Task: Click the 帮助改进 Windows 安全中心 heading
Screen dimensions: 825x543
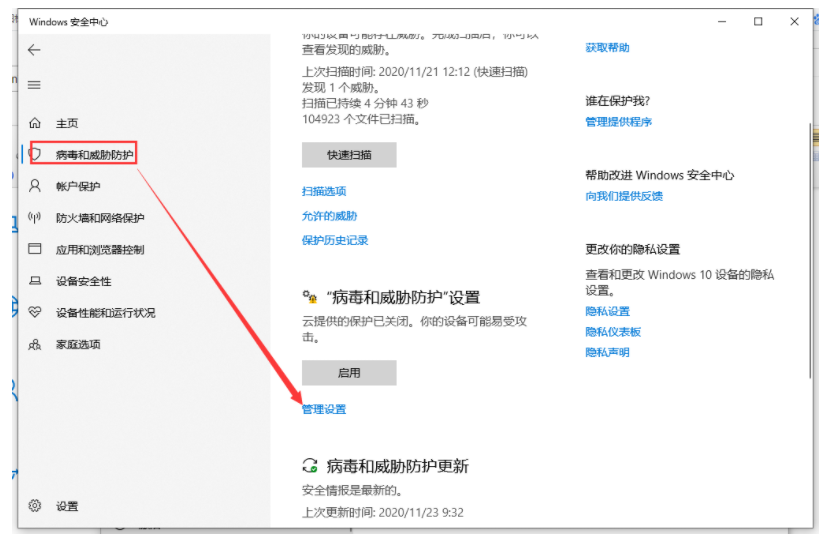Action: (660, 175)
